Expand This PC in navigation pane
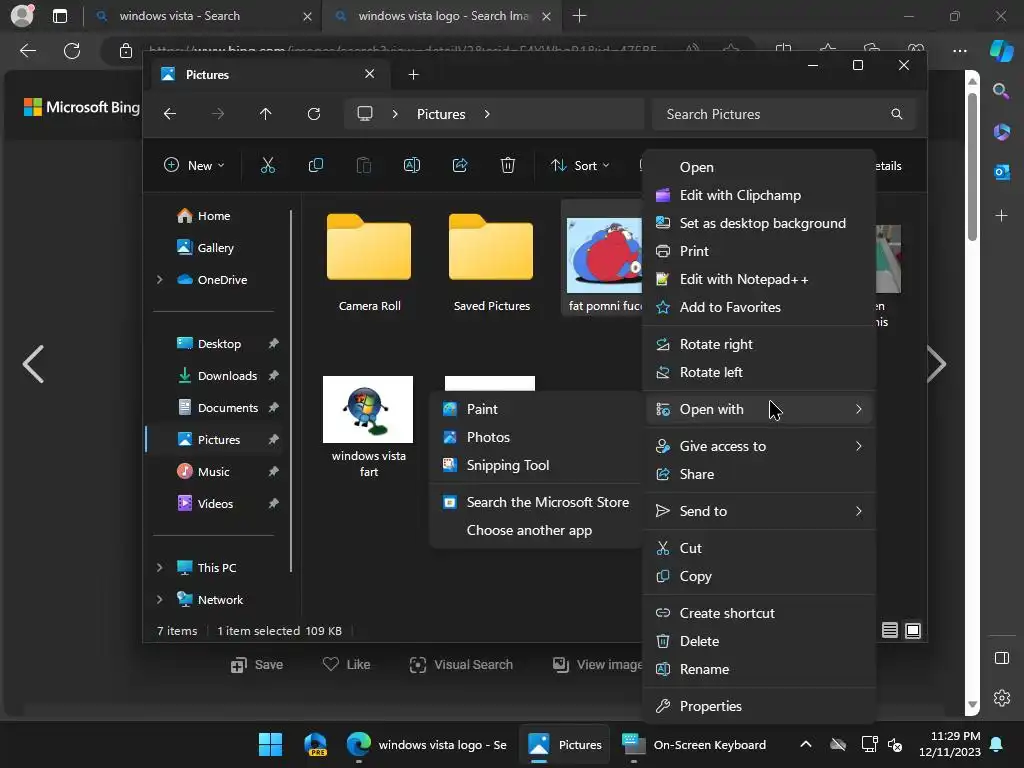Screen dimensions: 1024x768 159,568
